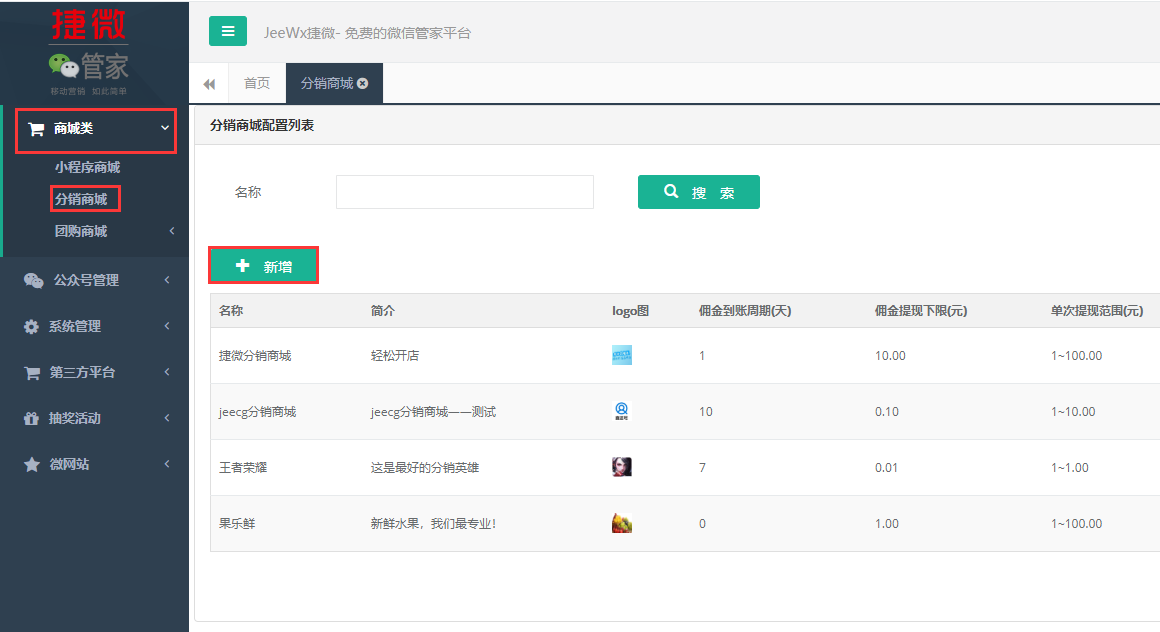1160x632 pixels.
Task: Click the 捷微管家 logo in the sidebar
Action: click(89, 52)
